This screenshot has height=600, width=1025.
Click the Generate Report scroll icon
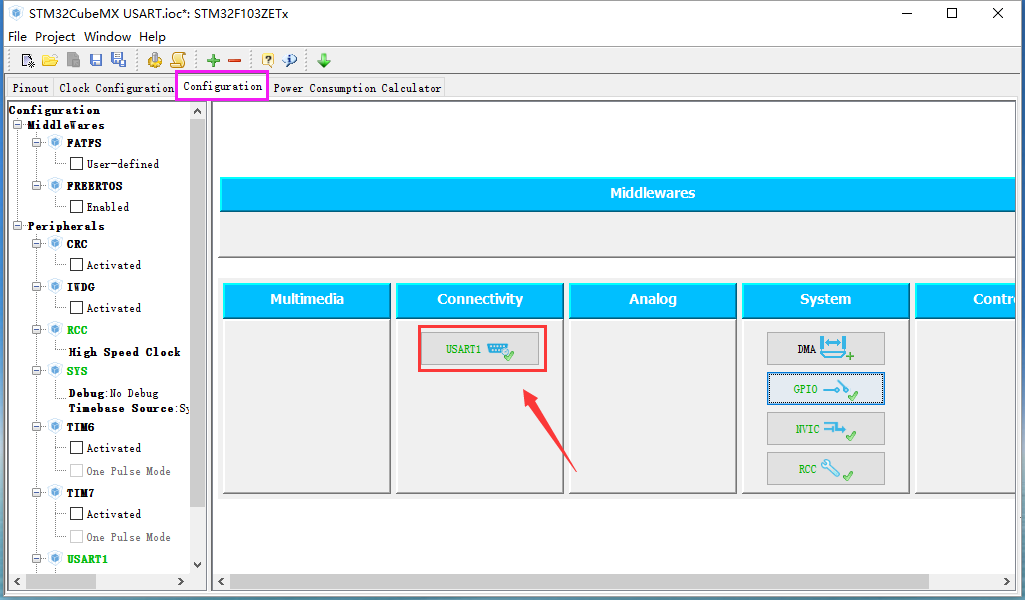point(178,60)
